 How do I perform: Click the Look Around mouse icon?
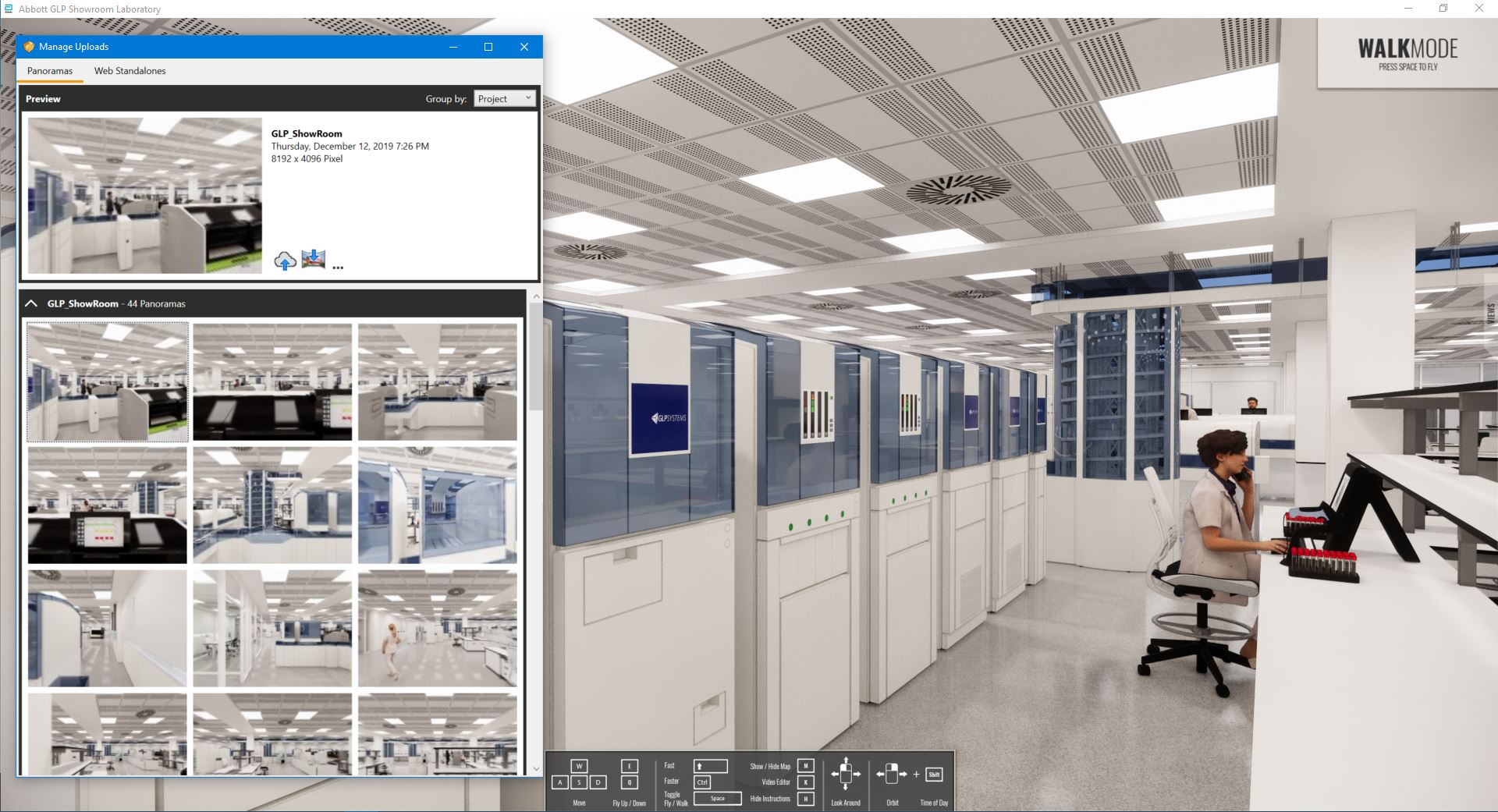tap(845, 775)
